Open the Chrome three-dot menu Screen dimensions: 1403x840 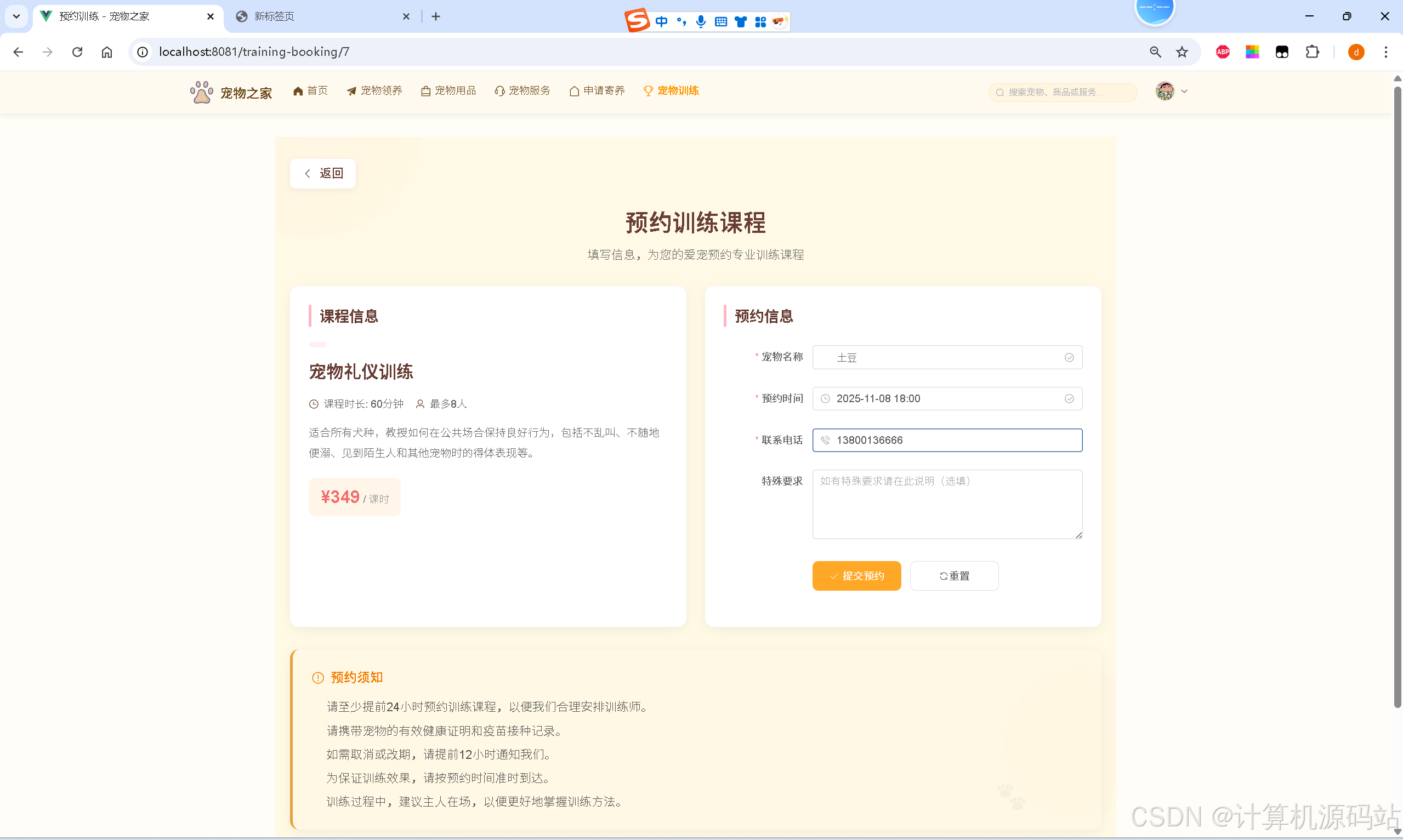coord(1386,52)
